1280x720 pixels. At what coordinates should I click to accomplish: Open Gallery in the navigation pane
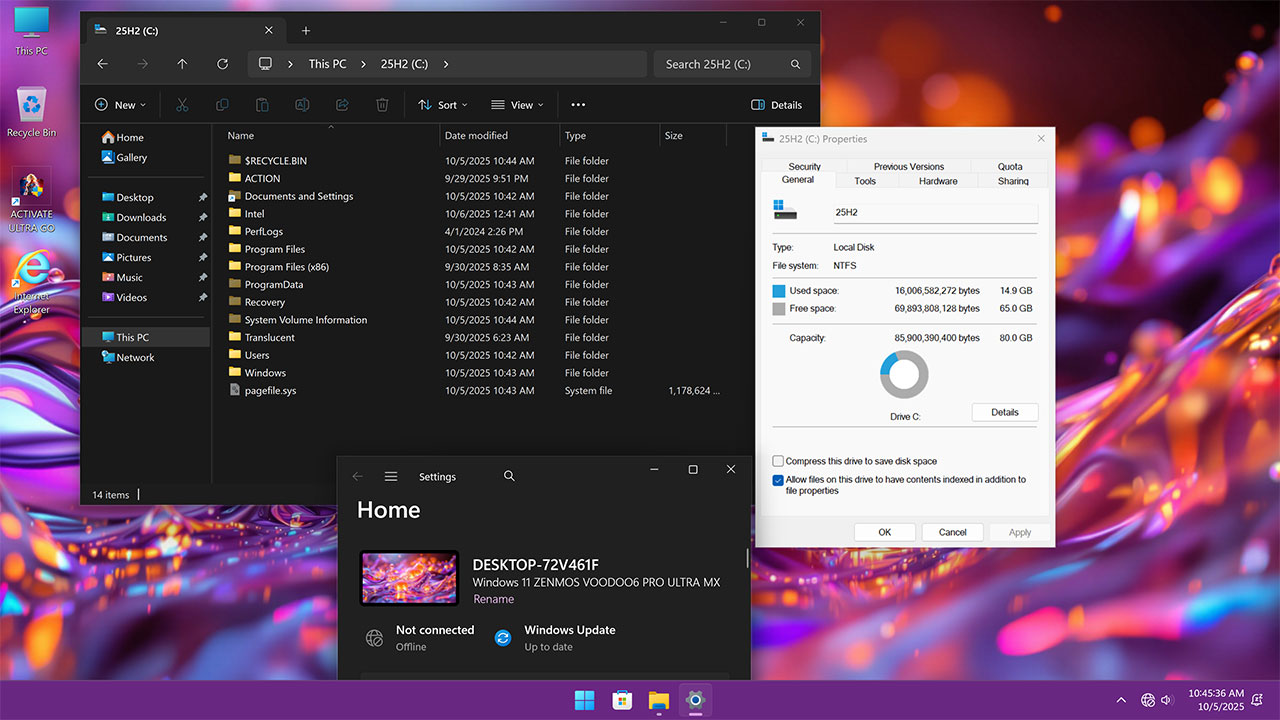pyautogui.click(x=131, y=157)
